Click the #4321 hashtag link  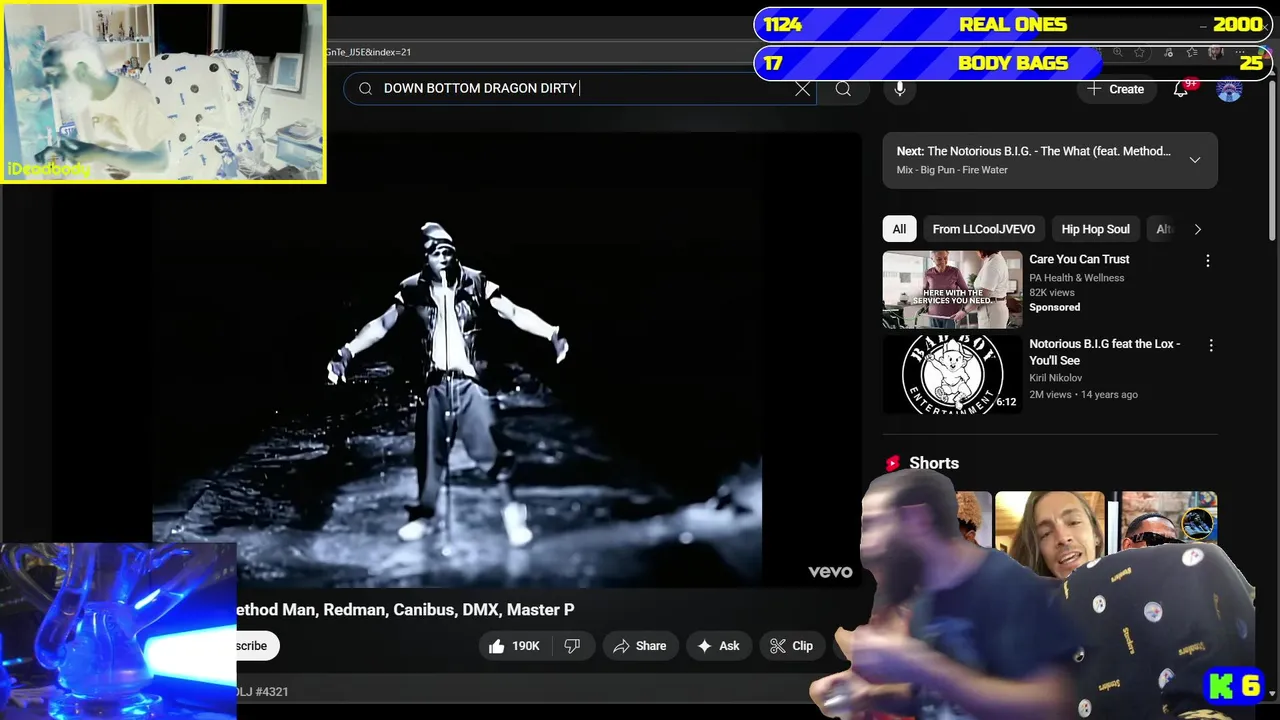(x=272, y=692)
